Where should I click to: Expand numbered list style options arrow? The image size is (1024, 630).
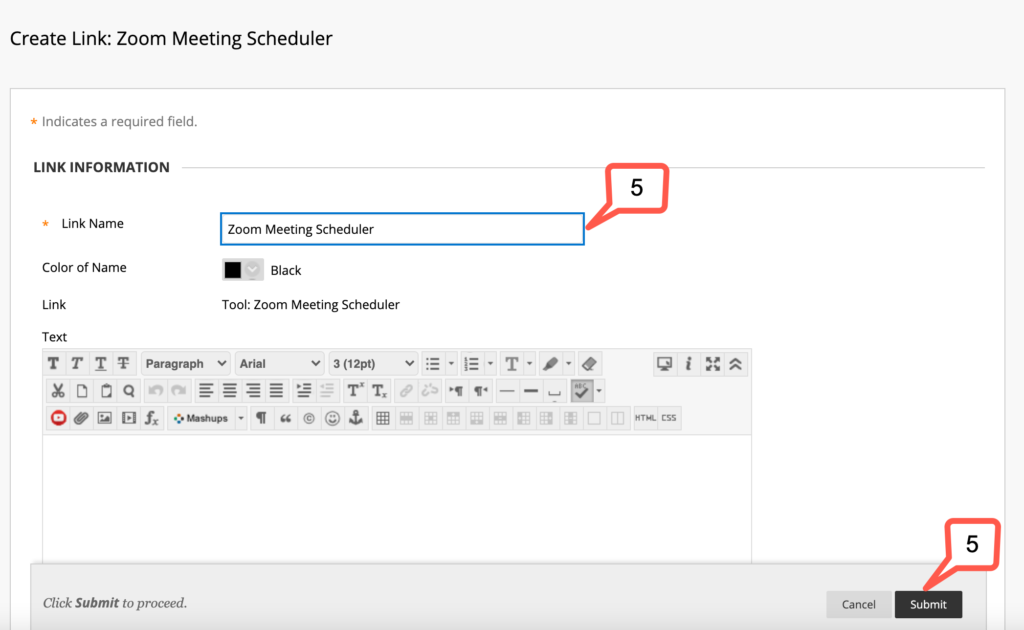490,364
